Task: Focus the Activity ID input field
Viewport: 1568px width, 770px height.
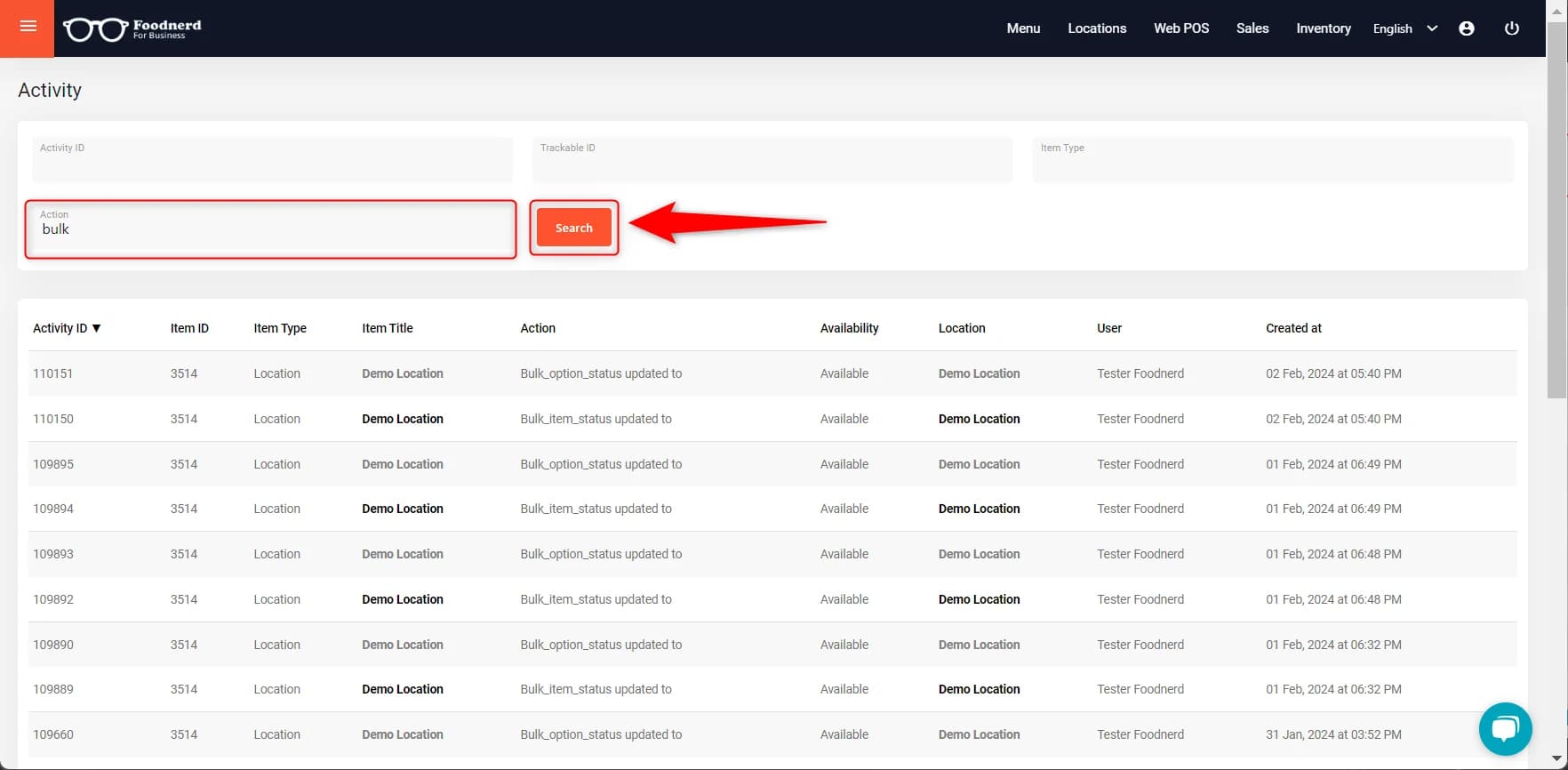Action: tap(272, 160)
